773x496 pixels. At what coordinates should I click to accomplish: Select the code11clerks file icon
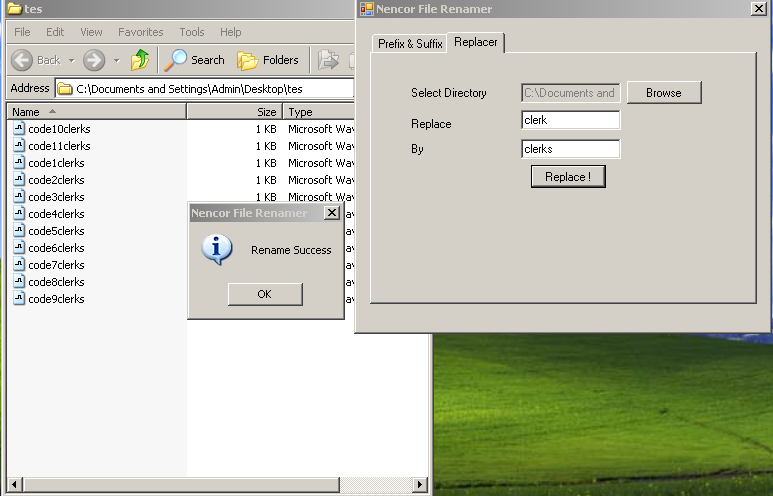19,145
